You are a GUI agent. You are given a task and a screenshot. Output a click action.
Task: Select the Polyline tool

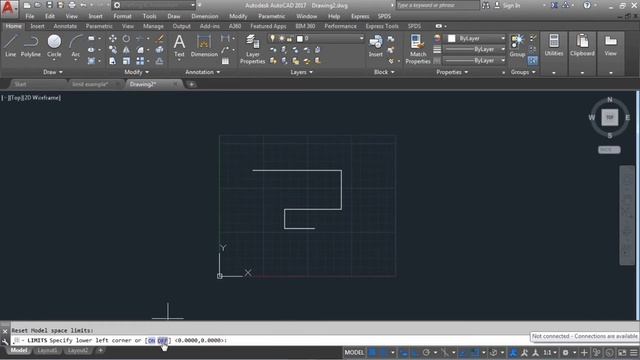tap(31, 45)
